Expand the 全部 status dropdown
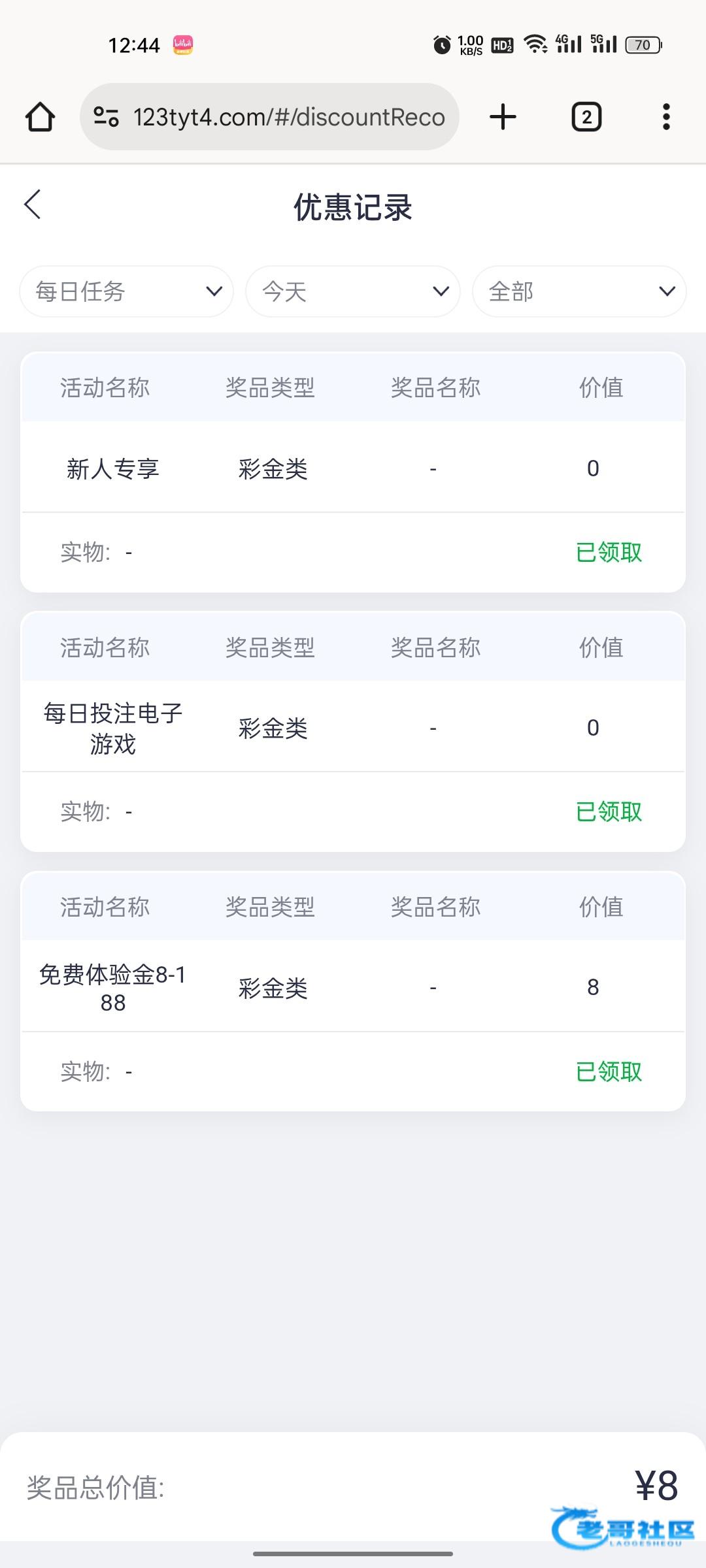 (579, 291)
